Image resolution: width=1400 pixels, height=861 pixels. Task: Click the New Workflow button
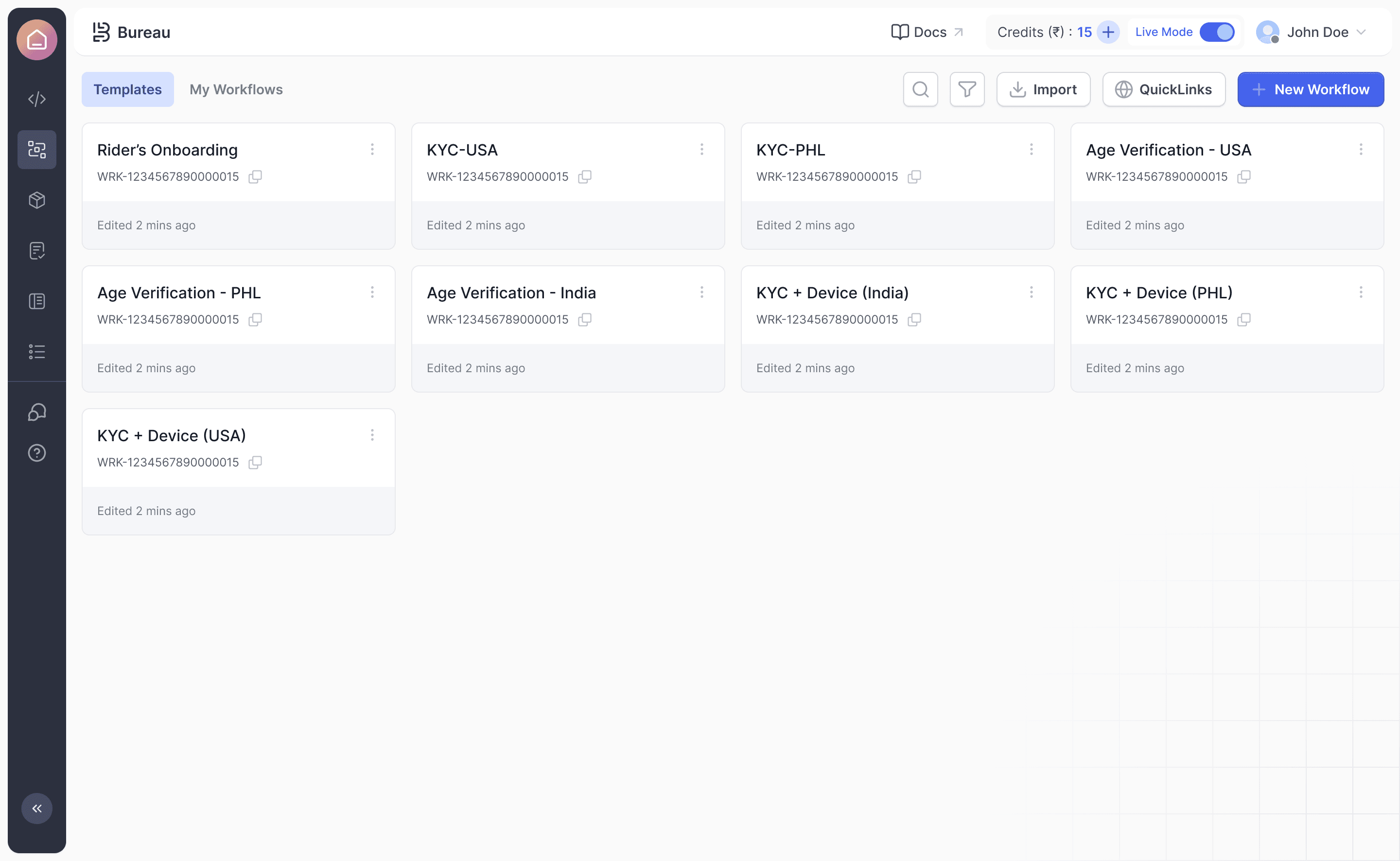click(1310, 89)
